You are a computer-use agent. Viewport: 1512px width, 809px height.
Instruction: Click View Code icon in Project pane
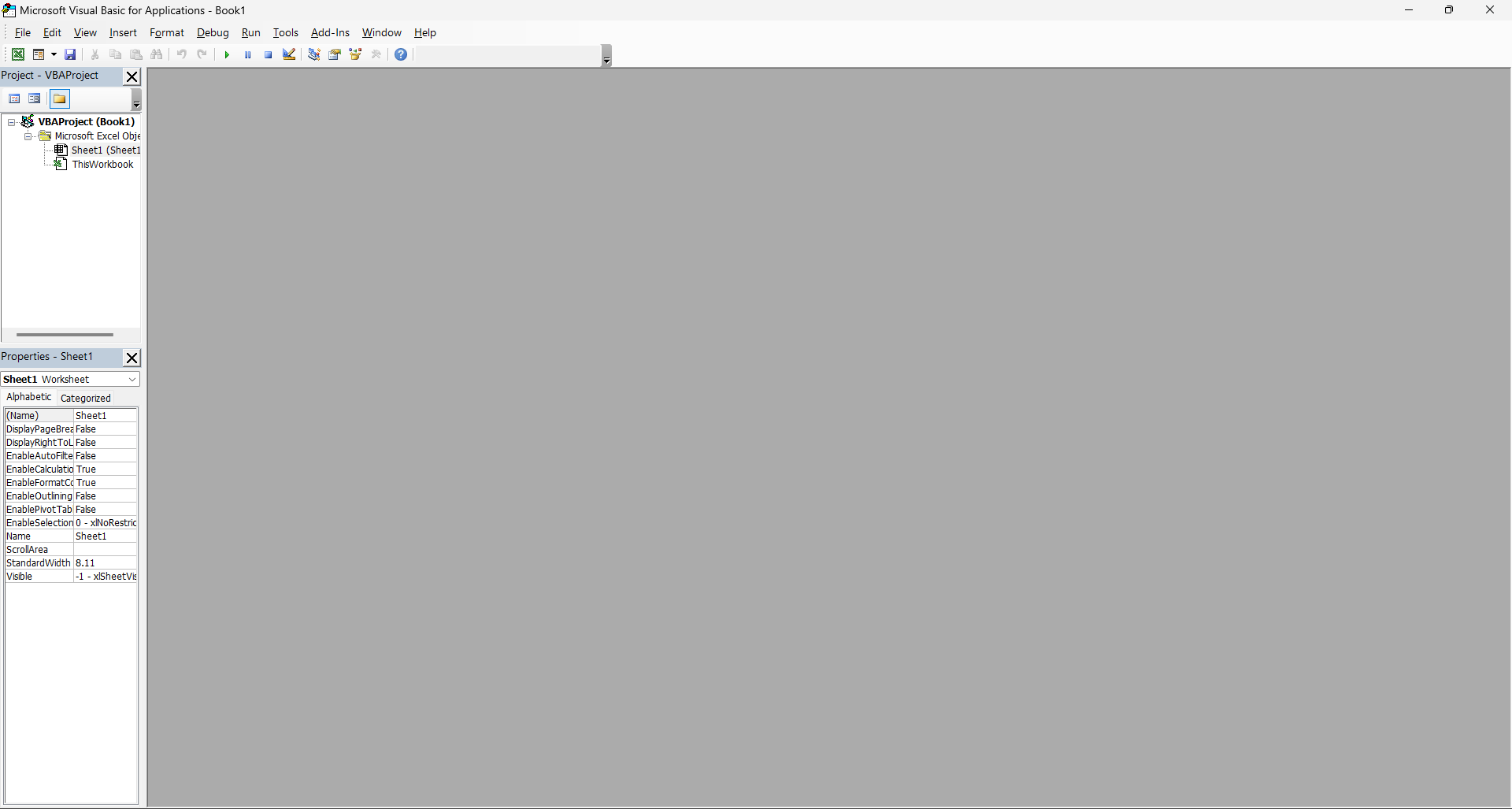(x=14, y=98)
